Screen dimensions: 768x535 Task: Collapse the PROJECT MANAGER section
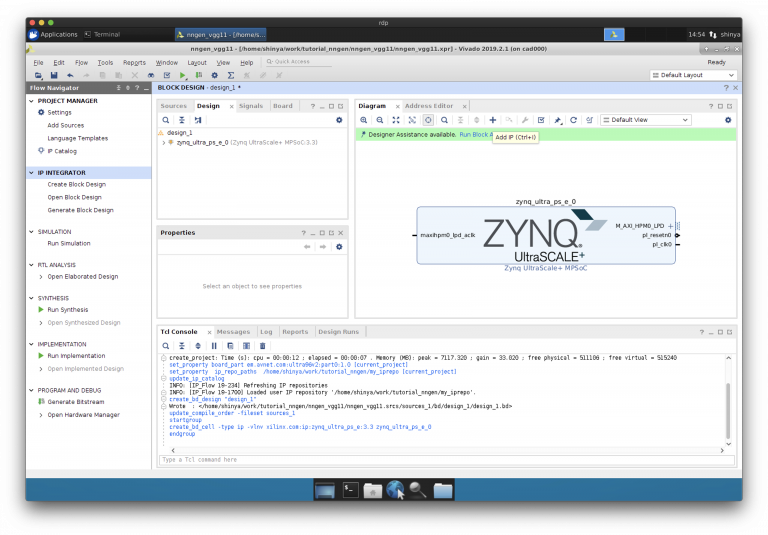click(32, 101)
